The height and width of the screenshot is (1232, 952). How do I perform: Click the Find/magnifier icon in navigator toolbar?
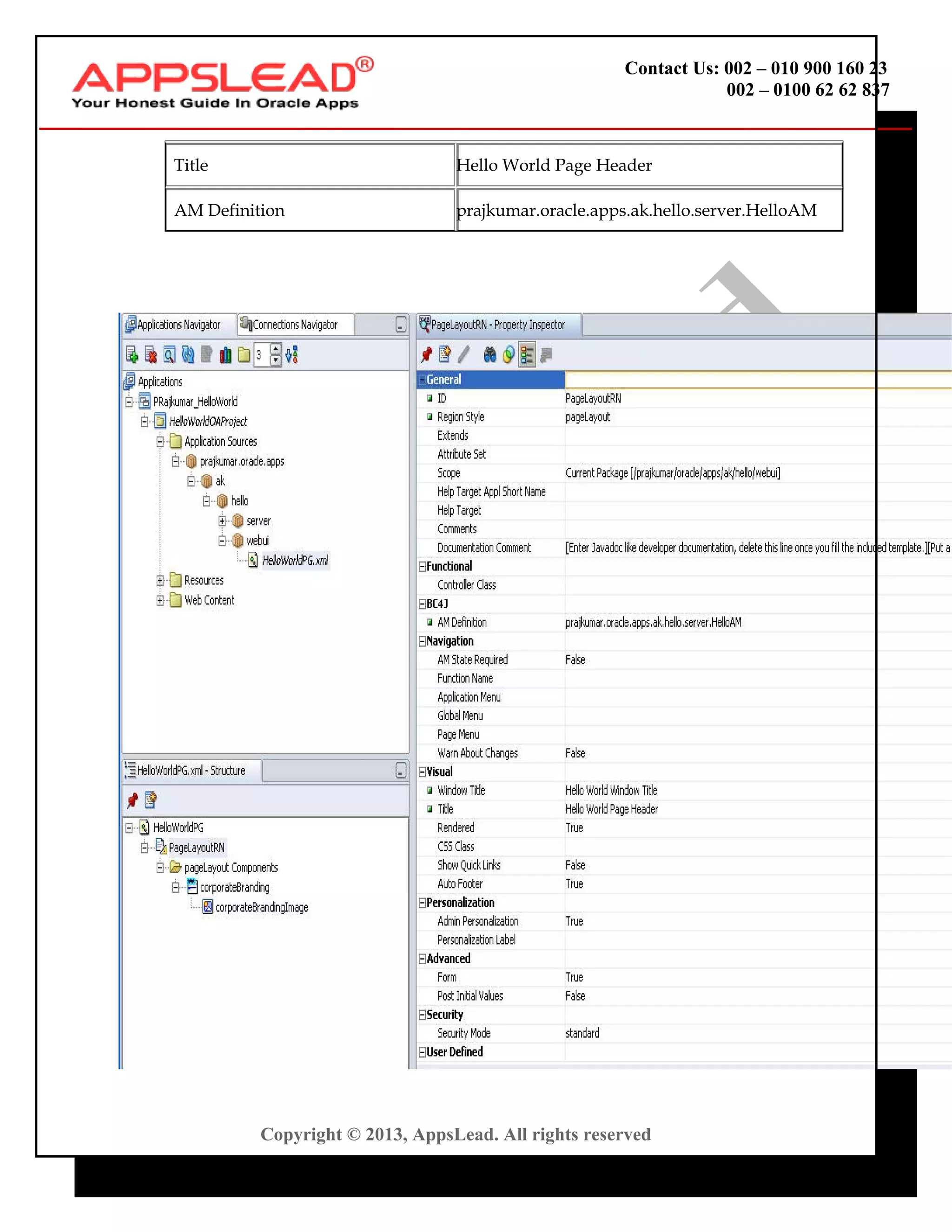point(169,355)
